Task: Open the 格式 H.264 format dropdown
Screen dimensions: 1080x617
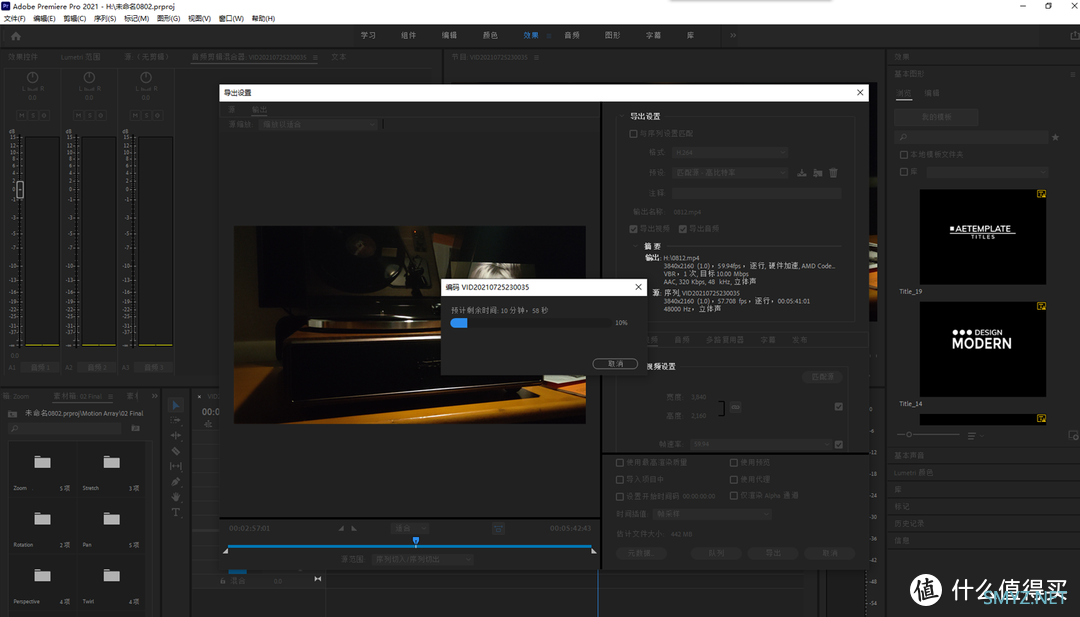Action: (x=729, y=152)
